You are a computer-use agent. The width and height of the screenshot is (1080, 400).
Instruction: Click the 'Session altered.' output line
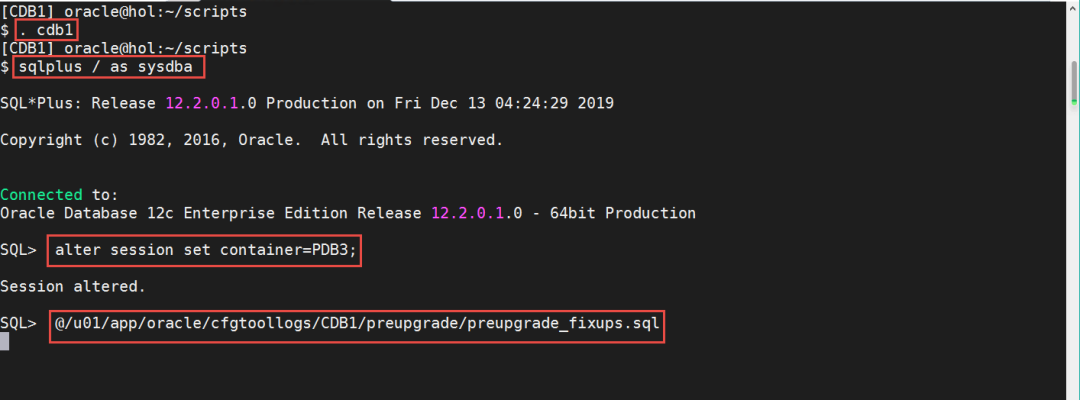(72, 287)
